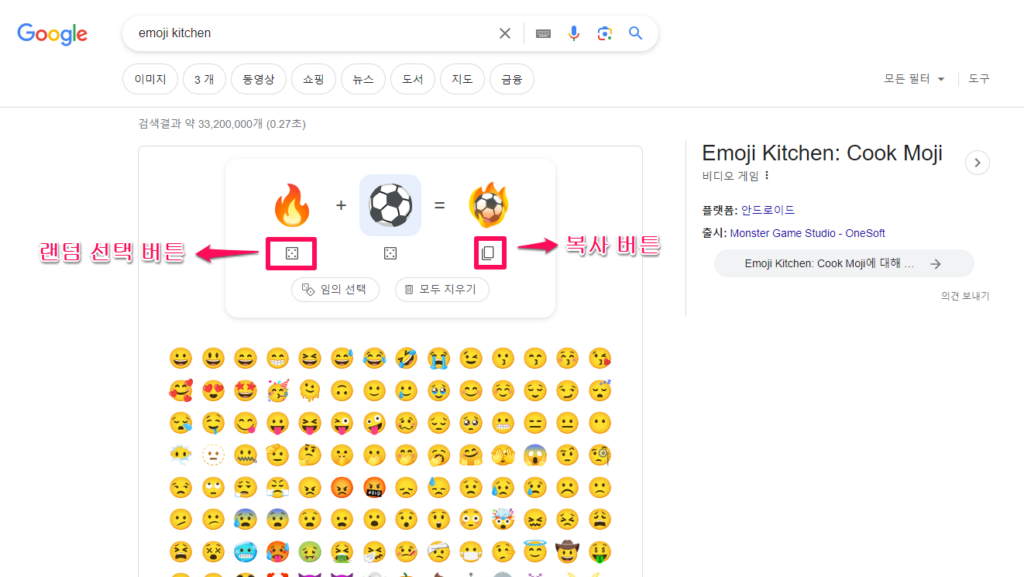Run the search with the magnifier icon
This screenshot has width=1024, height=577.
tap(635, 33)
